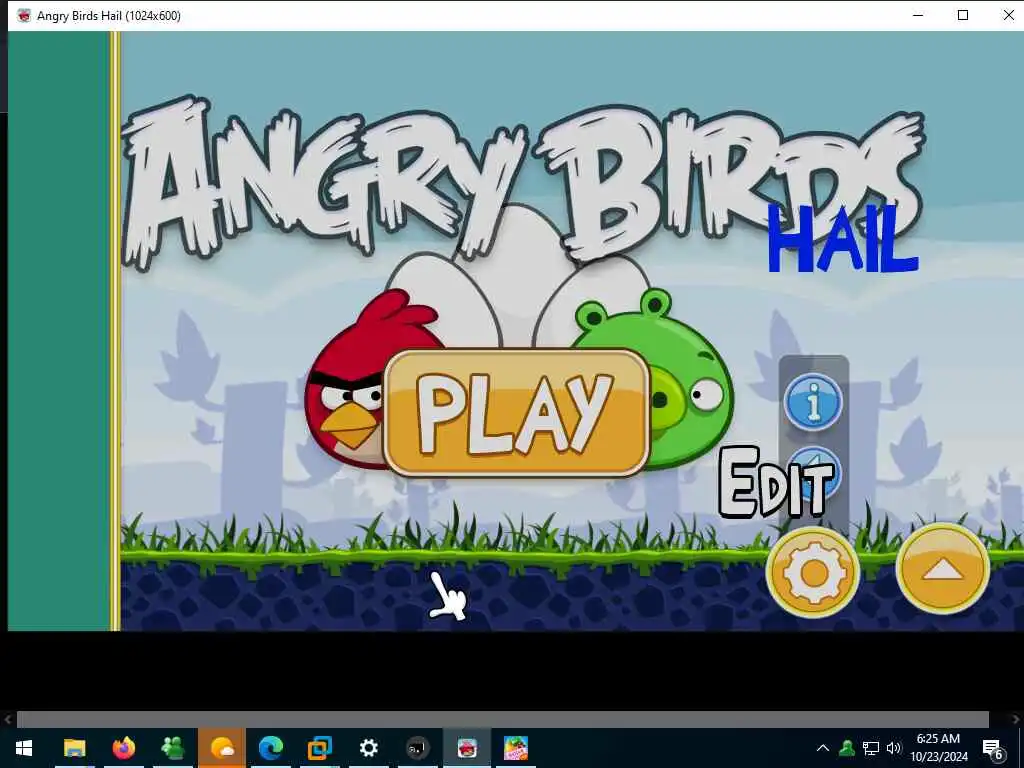This screenshot has height=768, width=1024.
Task: Launch Microsoft Edge from the taskbar
Action: [271, 748]
